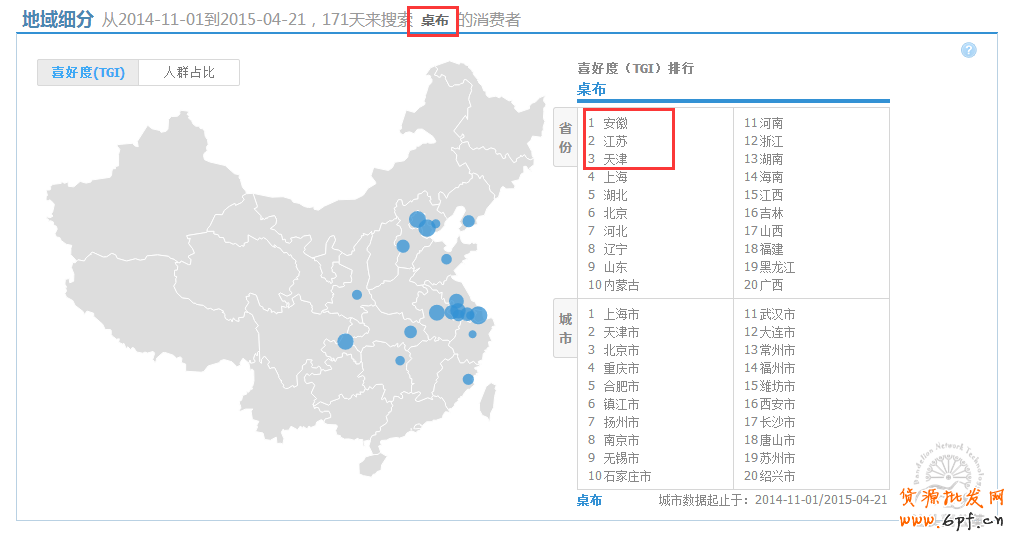Click the large bubble over Sichuan/Chongqing
This screenshot has width=1014, height=542.
click(345, 342)
